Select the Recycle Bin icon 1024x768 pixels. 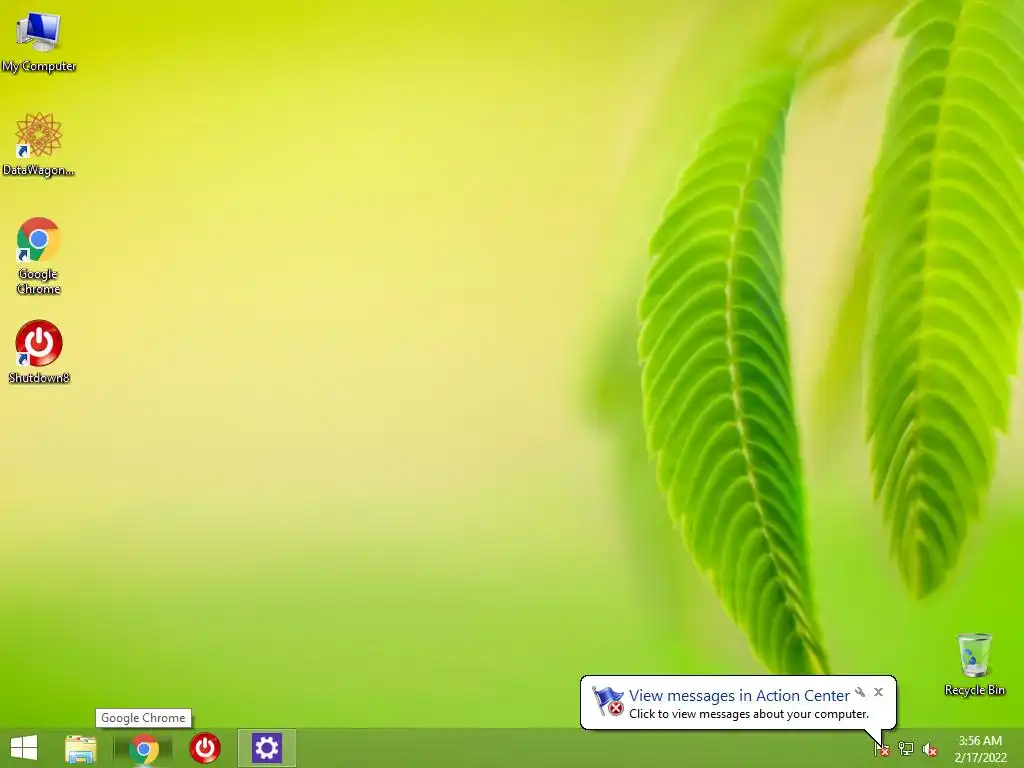tap(974, 664)
